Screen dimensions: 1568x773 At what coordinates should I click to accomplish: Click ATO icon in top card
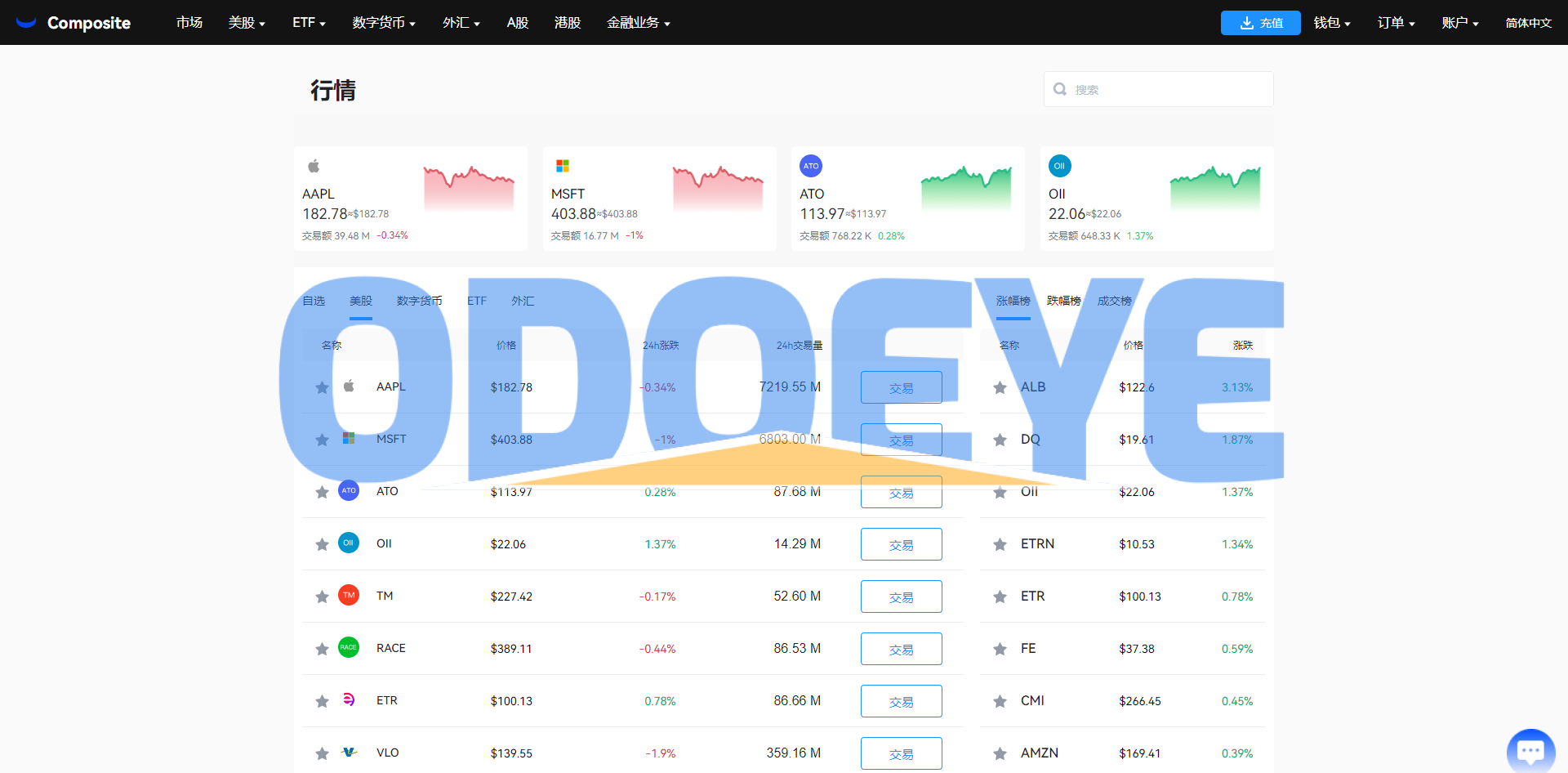click(x=811, y=166)
